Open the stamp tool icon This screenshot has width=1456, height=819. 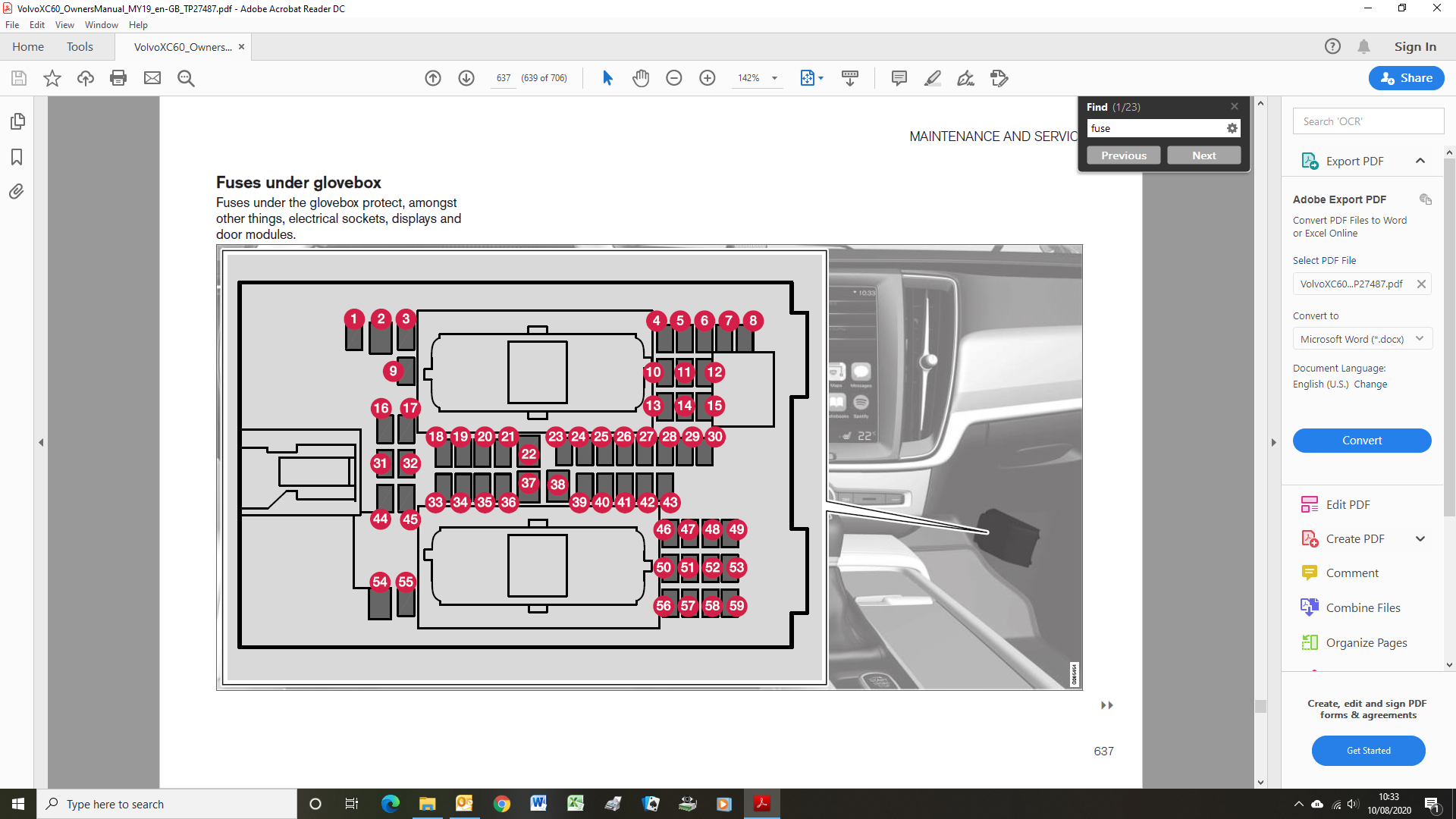(x=999, y=78)
